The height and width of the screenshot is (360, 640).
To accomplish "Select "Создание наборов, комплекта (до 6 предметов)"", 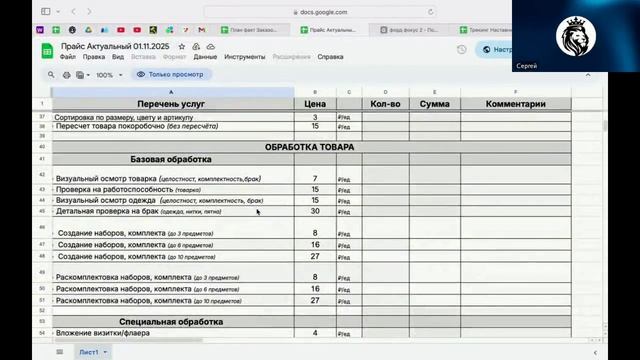I will click(173, 245).
